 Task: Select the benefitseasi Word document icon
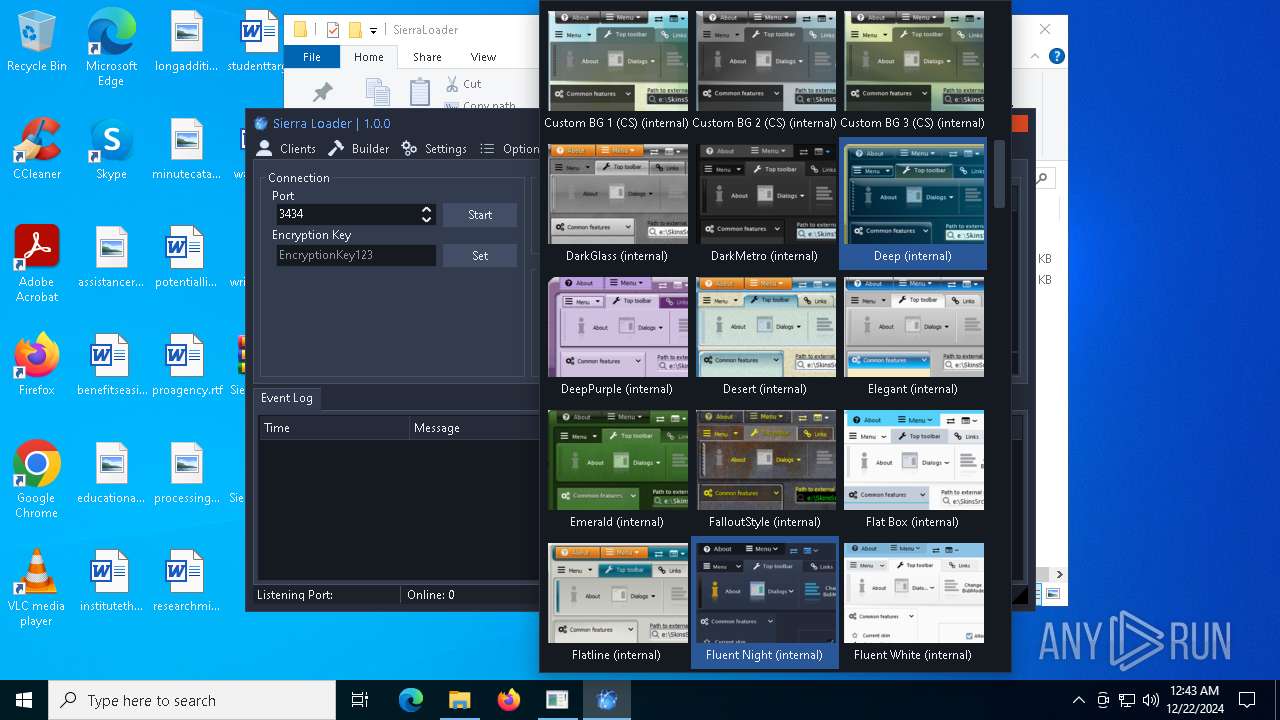(x=111, y=365)
